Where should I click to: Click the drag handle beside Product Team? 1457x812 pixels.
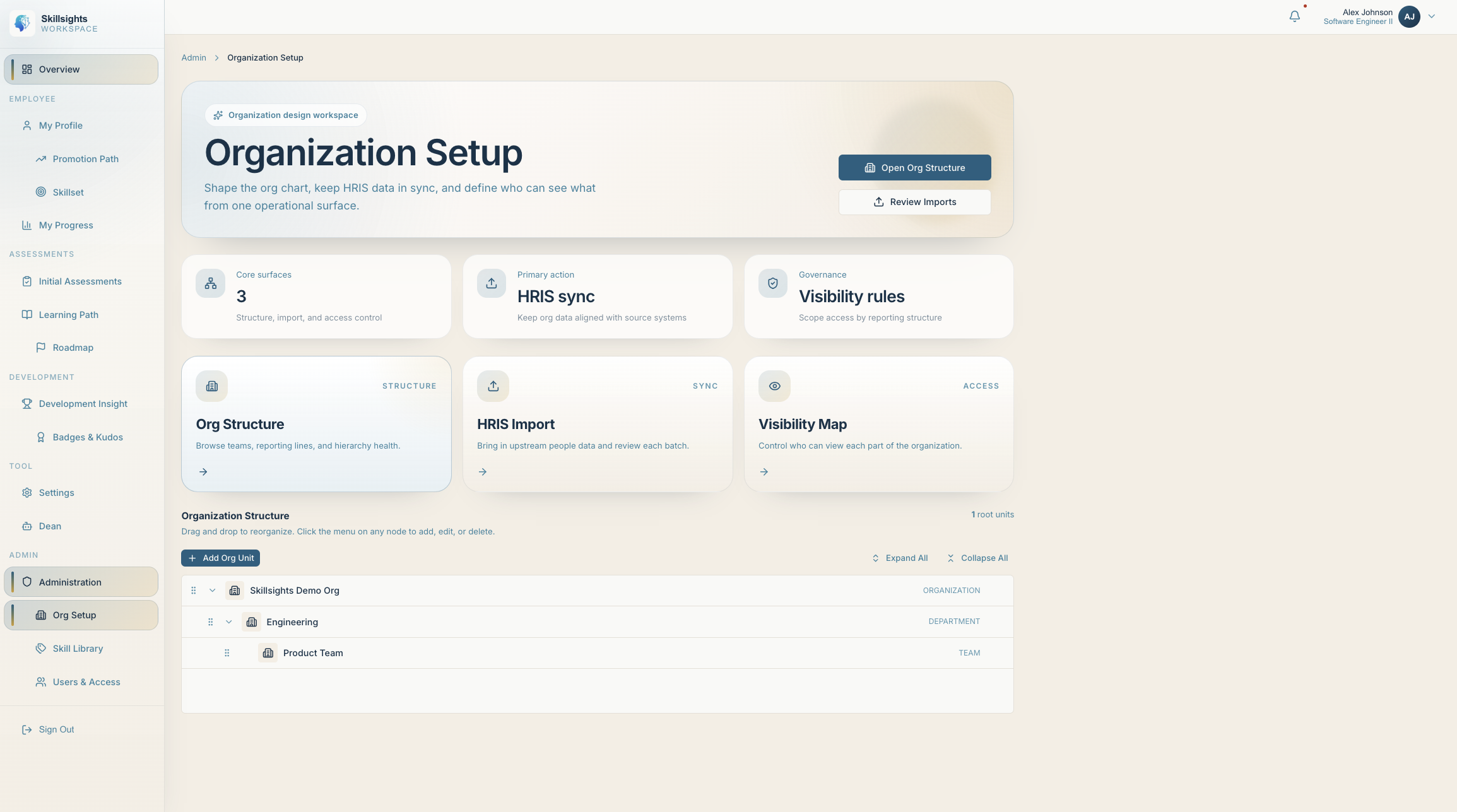(227, 653)
